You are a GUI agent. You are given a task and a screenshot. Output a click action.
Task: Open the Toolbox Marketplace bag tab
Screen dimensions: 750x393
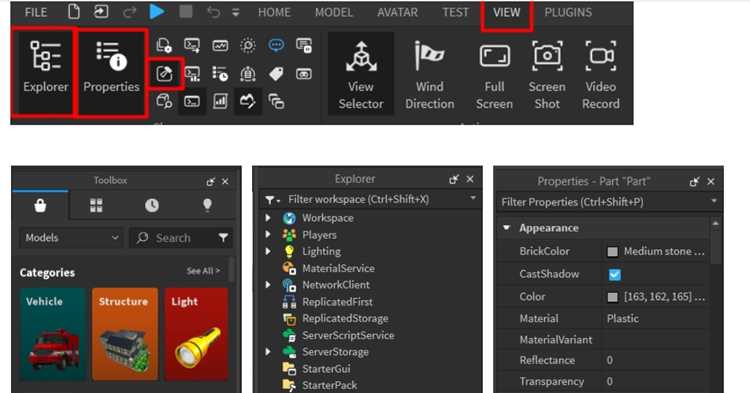[x=40, y=206]
